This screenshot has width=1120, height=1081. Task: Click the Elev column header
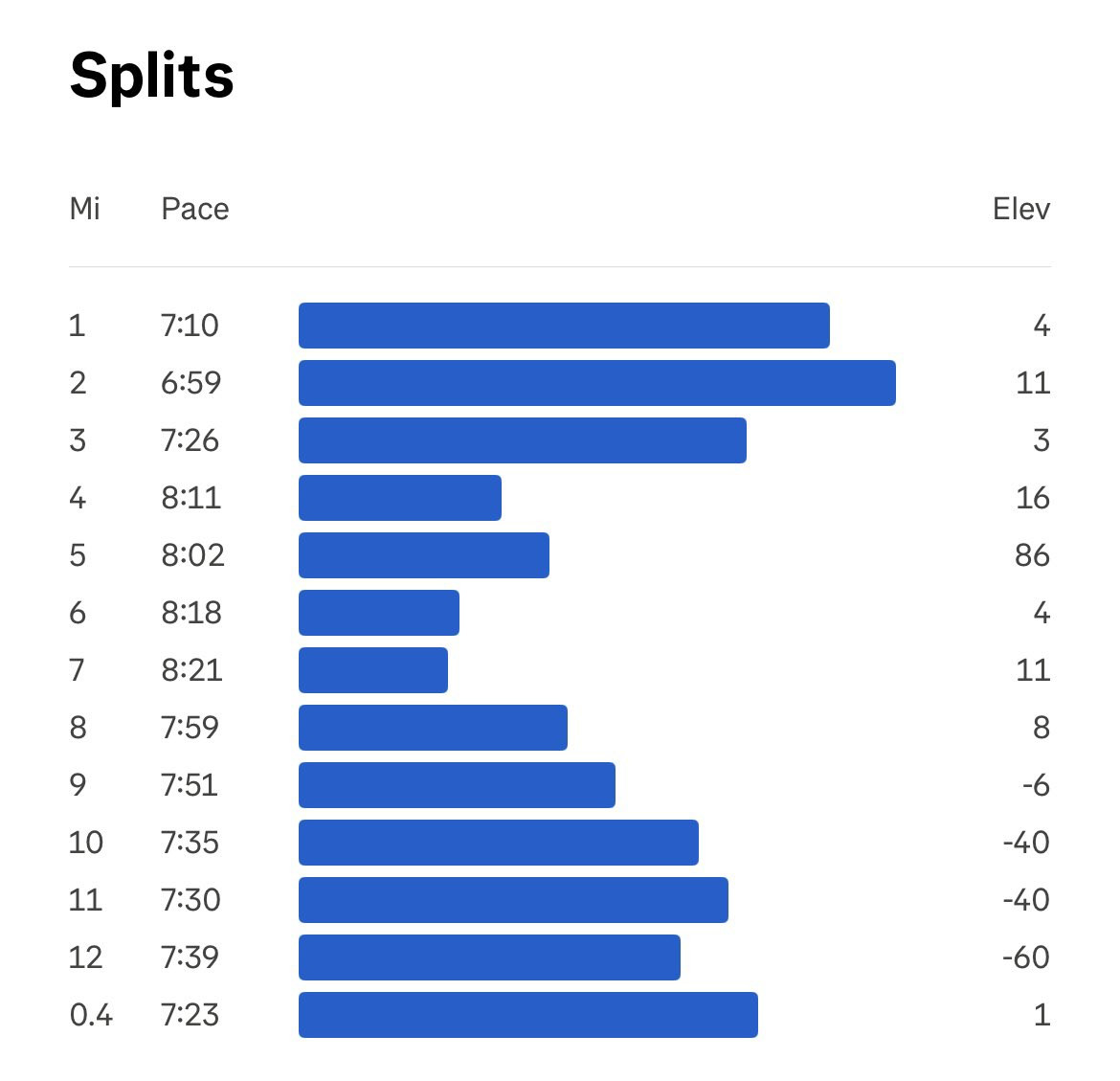pyautogui.click(x=1021, y=210)
